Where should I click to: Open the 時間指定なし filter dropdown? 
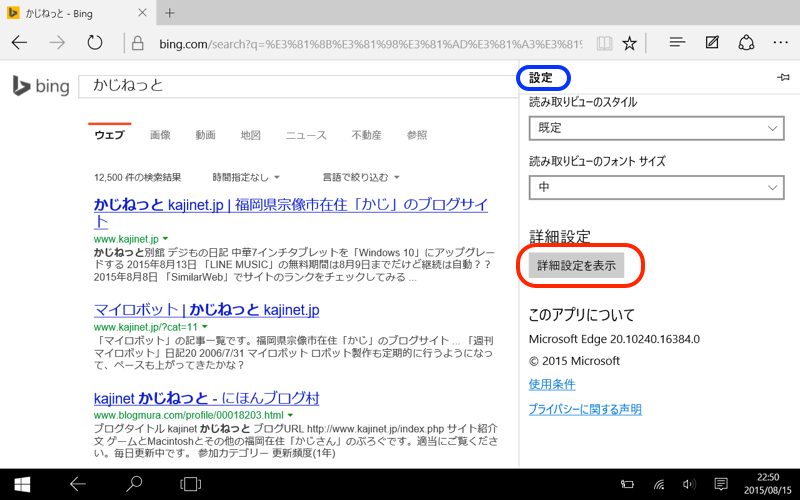[241, 177]
